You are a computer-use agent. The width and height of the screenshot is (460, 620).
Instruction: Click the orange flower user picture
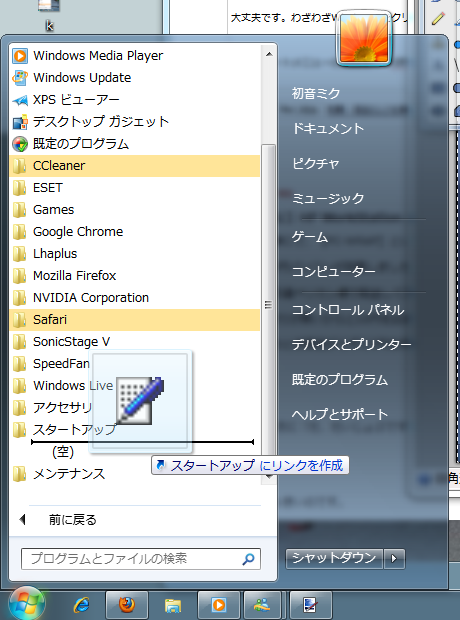(x=364, y=38)
